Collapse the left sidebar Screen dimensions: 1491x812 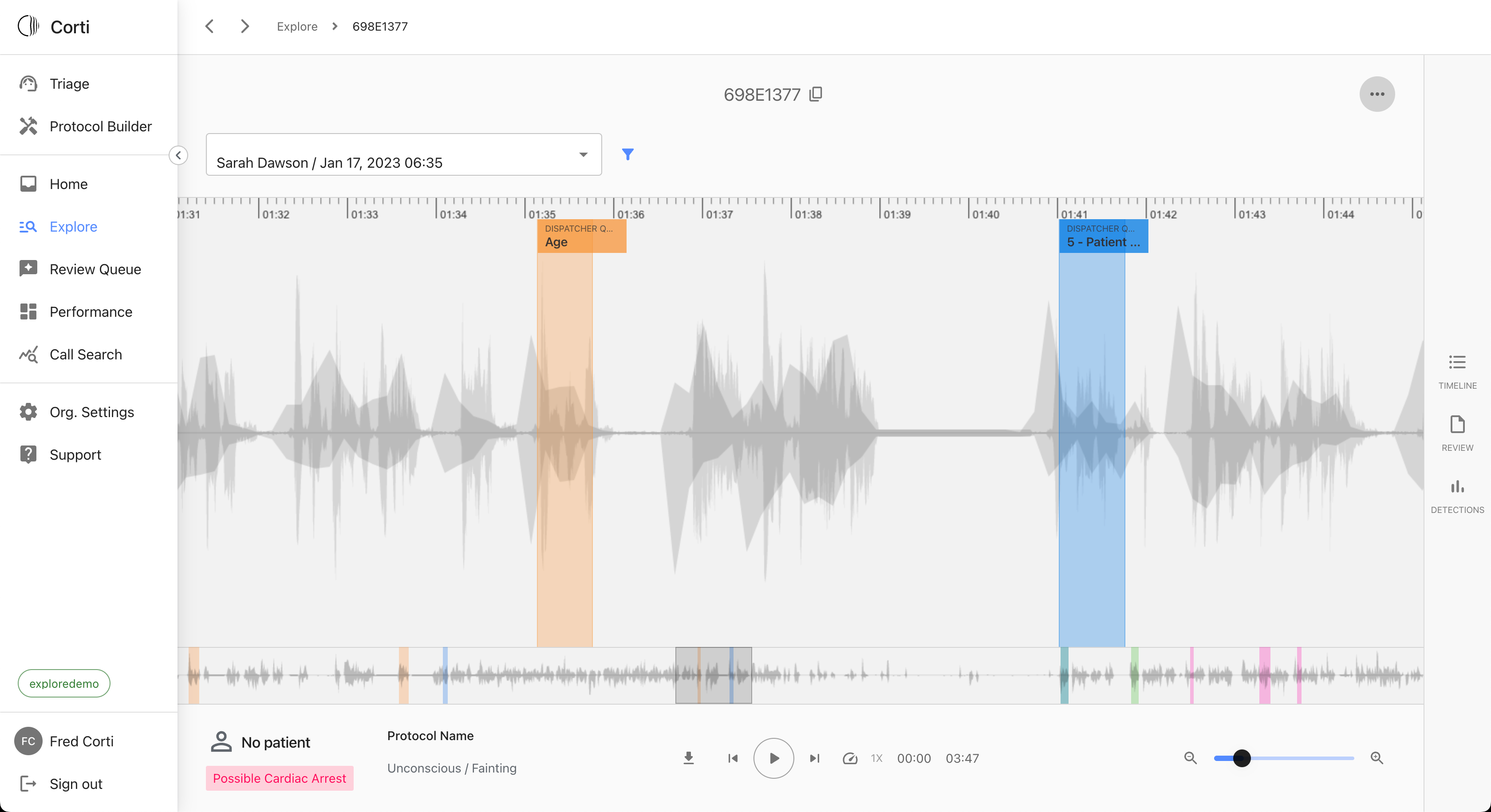click(x=178, y=155)
